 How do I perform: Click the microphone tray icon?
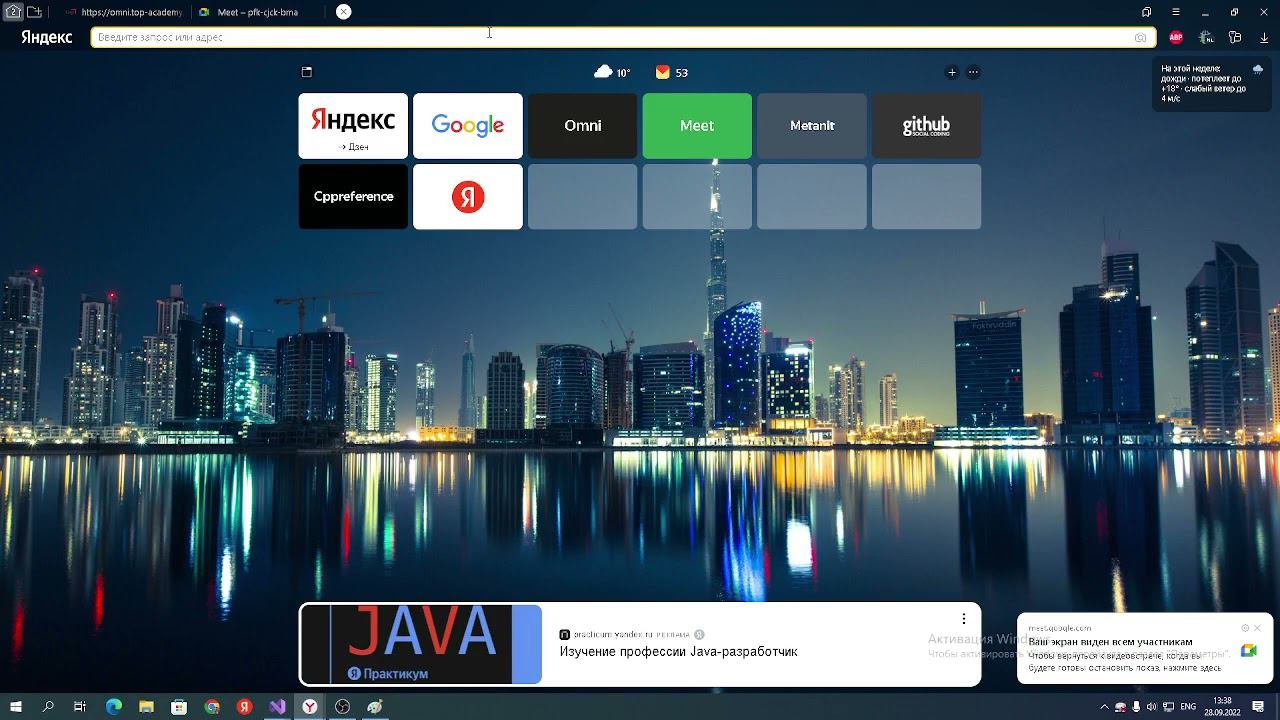(1136, 707)
